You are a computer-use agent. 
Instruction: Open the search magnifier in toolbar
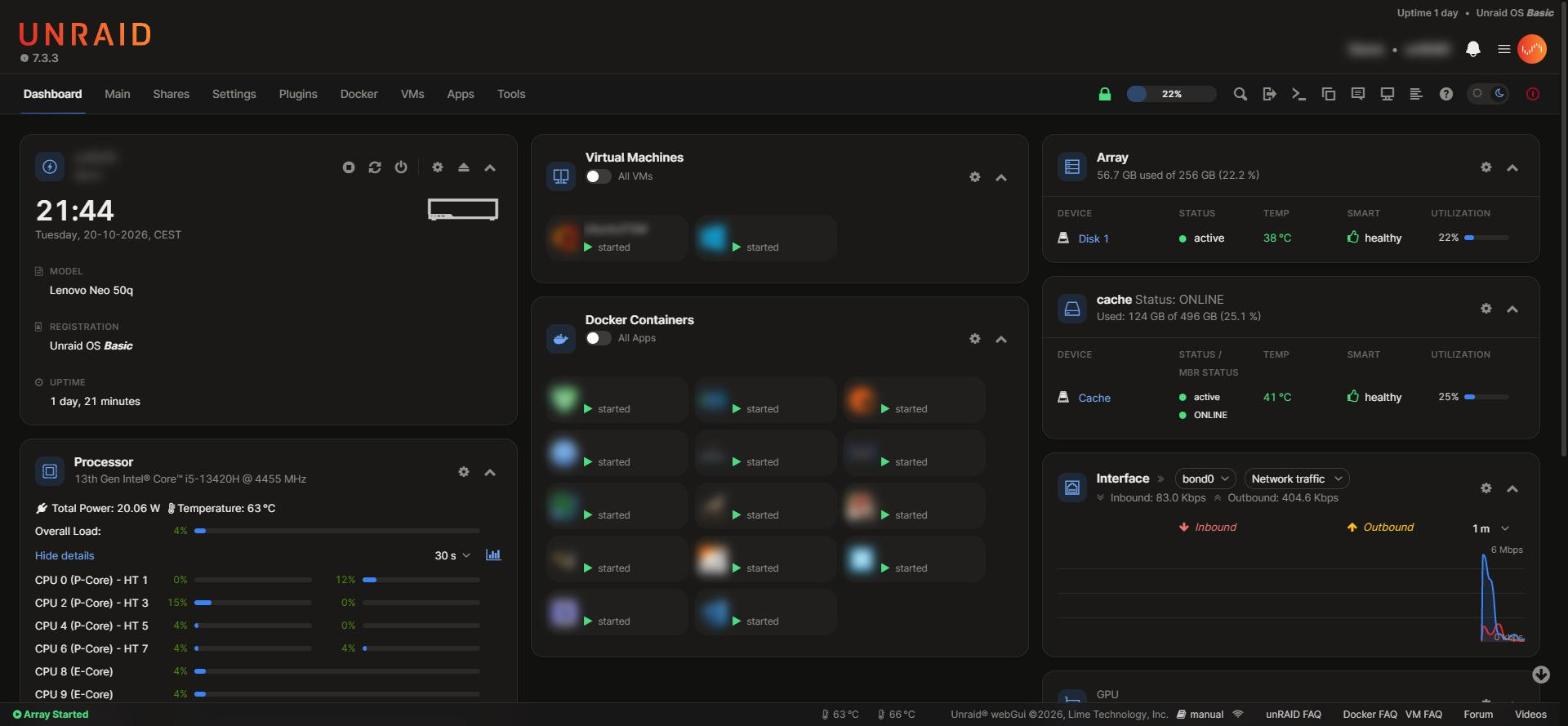coord(1240,94)
